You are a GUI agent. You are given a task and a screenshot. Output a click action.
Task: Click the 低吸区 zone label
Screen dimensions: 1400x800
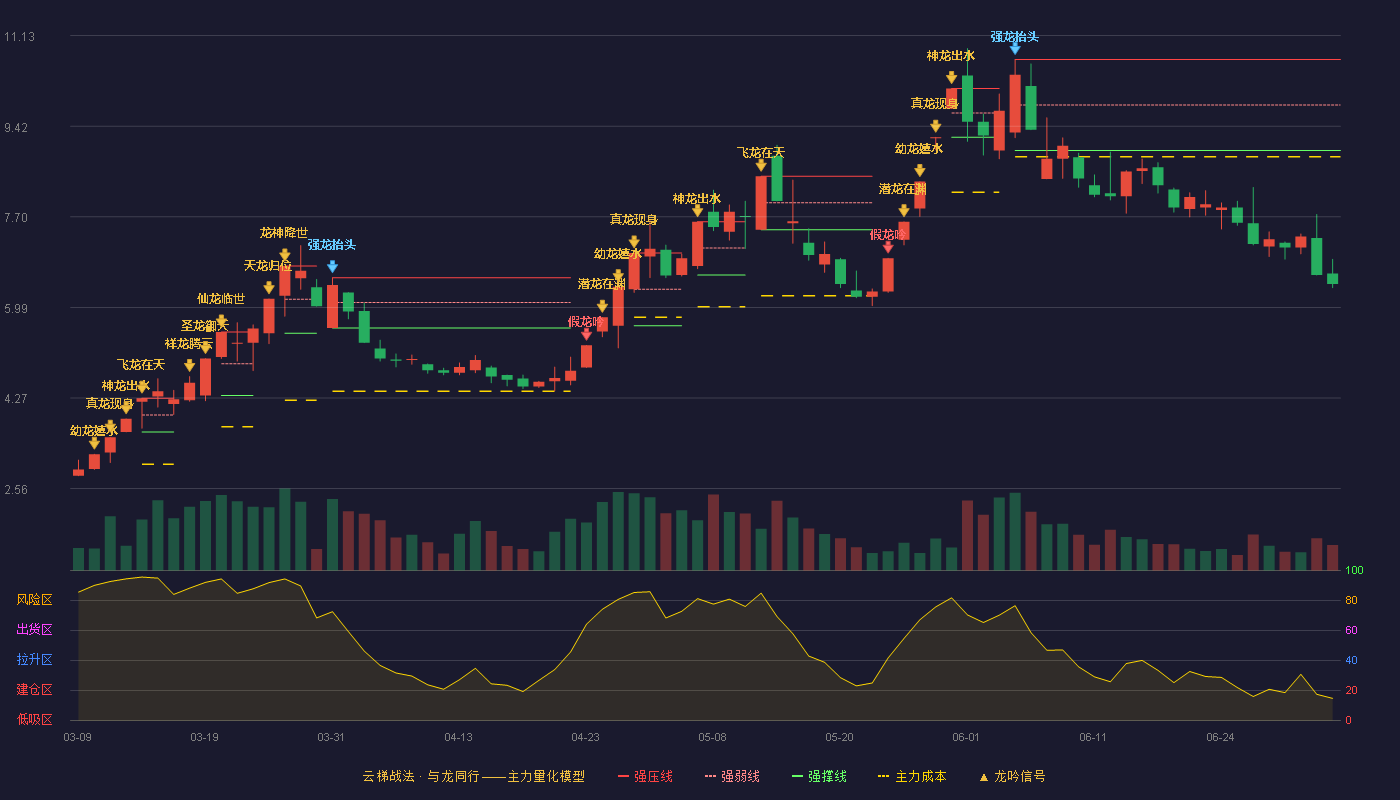tap(34, 719)
